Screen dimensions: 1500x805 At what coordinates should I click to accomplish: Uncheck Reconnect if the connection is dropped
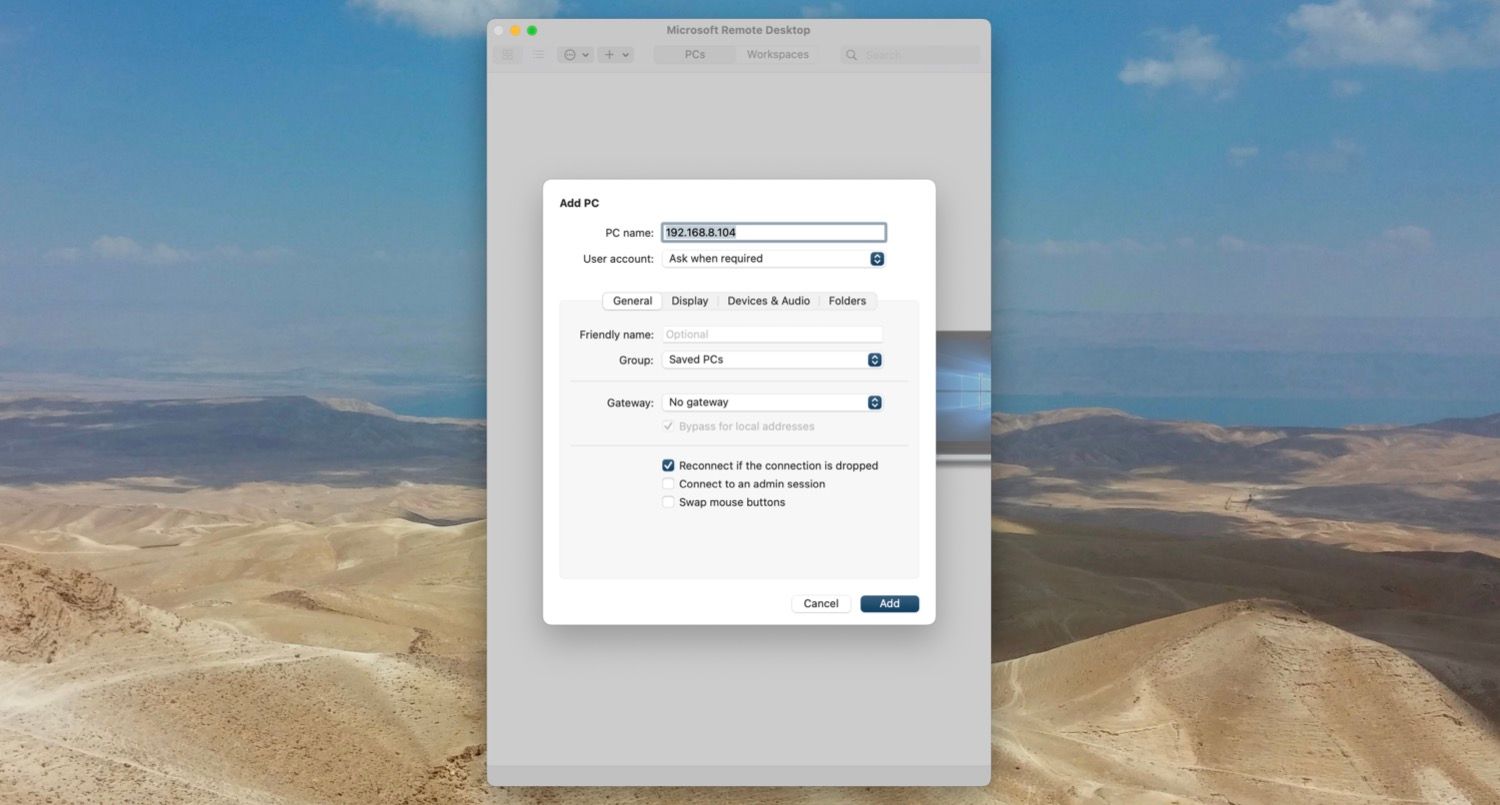(668, 466)
